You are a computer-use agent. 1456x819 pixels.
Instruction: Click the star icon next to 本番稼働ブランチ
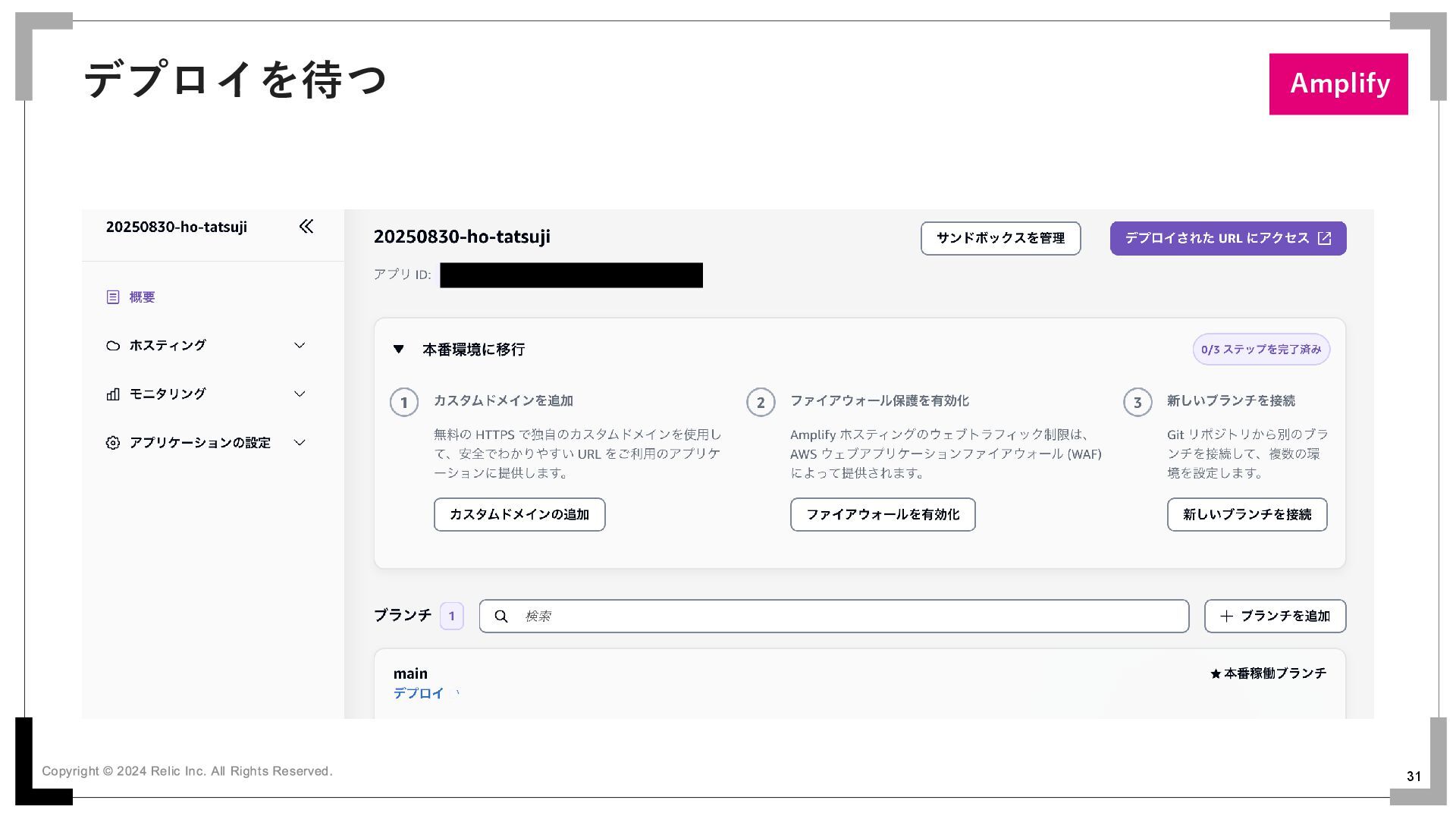click(x=1216, y=673)
